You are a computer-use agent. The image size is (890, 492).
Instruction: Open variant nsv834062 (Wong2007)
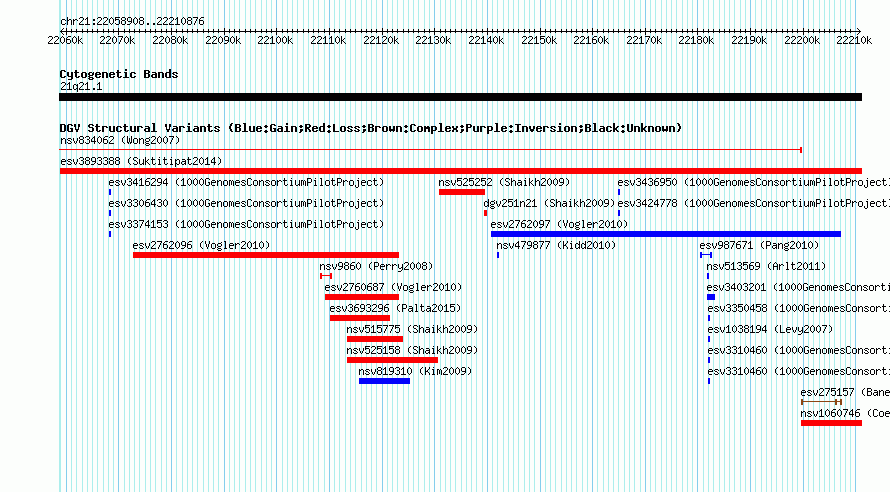click(120, 140)
